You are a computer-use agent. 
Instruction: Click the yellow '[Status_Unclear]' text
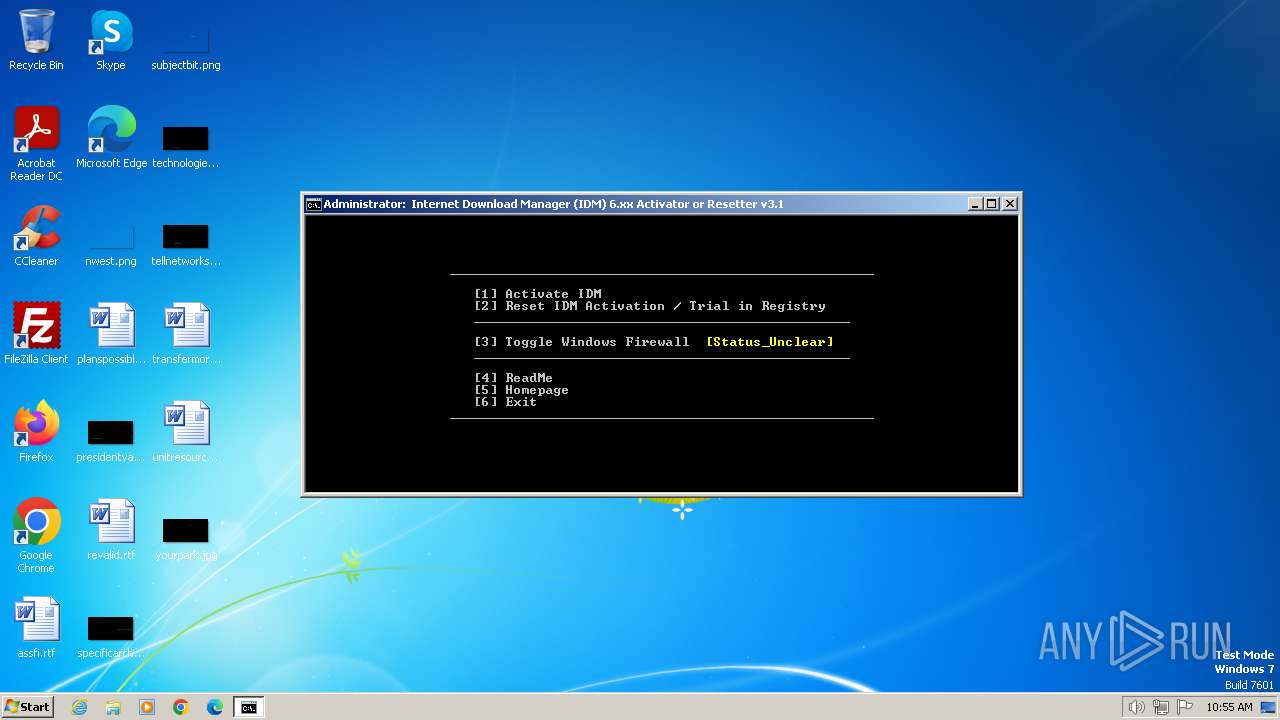coord(770,342)
